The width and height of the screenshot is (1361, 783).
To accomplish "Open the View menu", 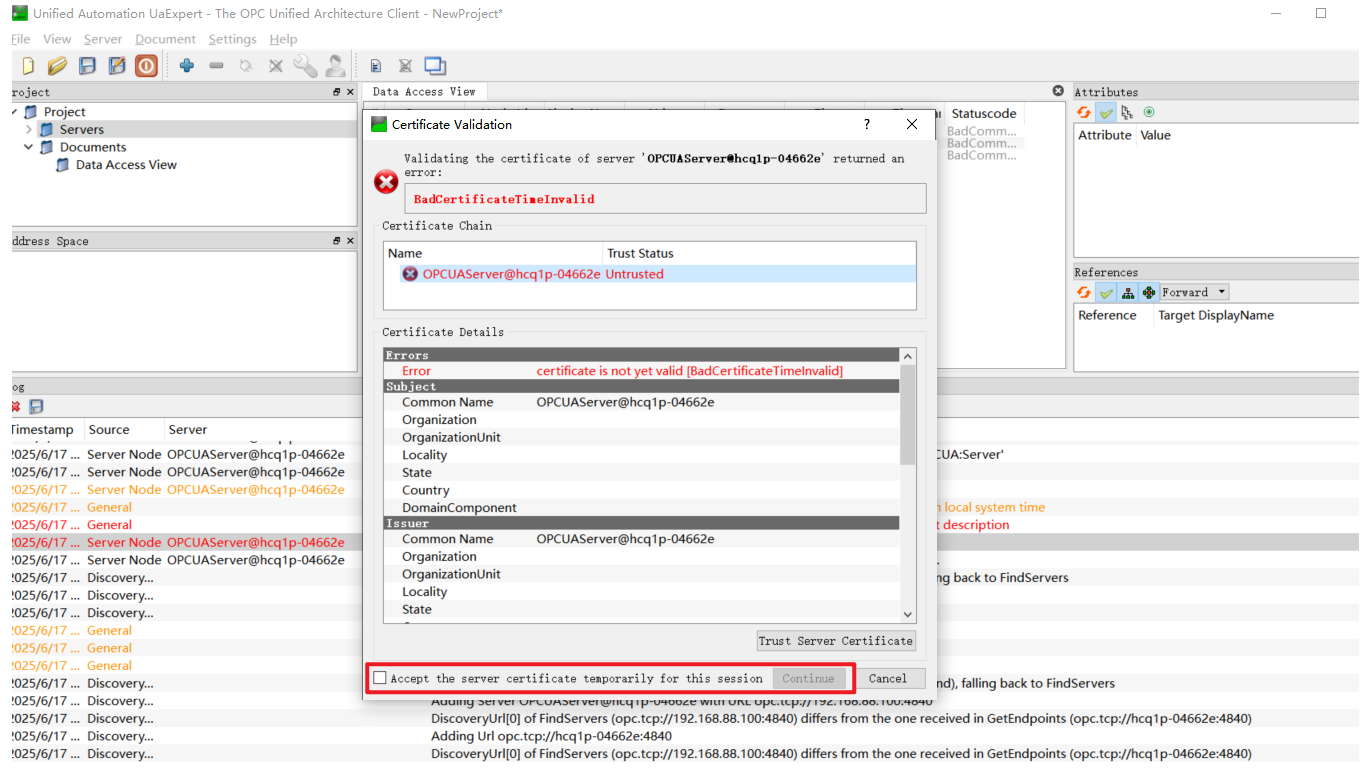I will point(57,39).
